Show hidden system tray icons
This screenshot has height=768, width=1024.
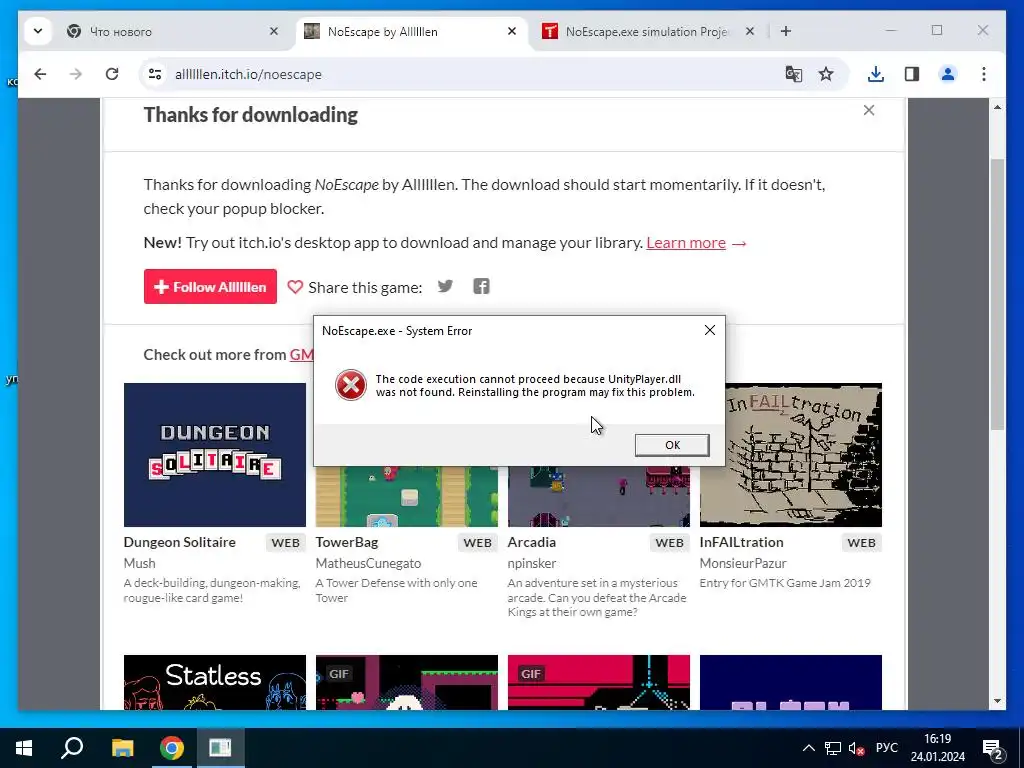click(808, 748)
